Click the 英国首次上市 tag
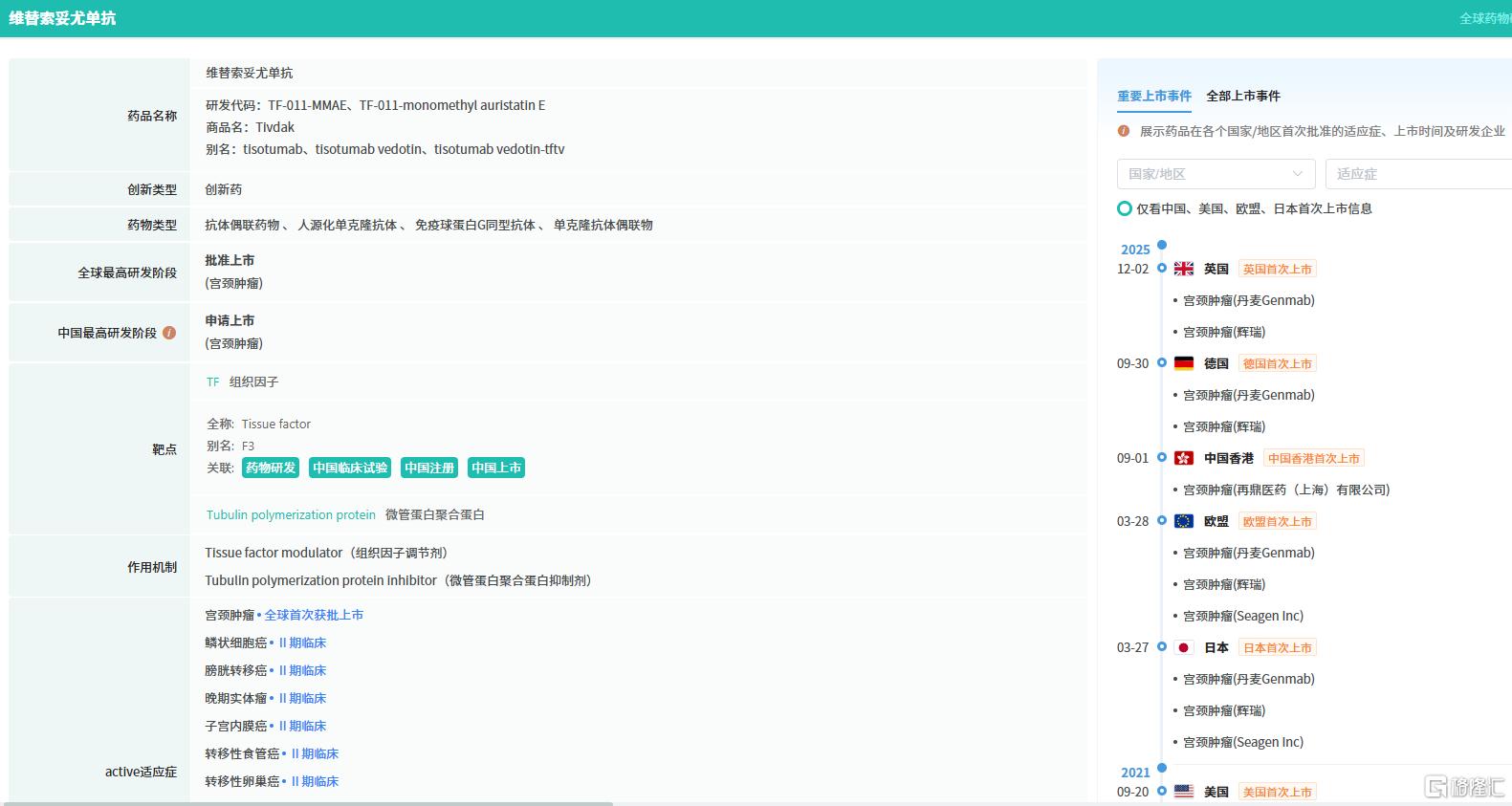1512x806 pixels. point(1277,269)
